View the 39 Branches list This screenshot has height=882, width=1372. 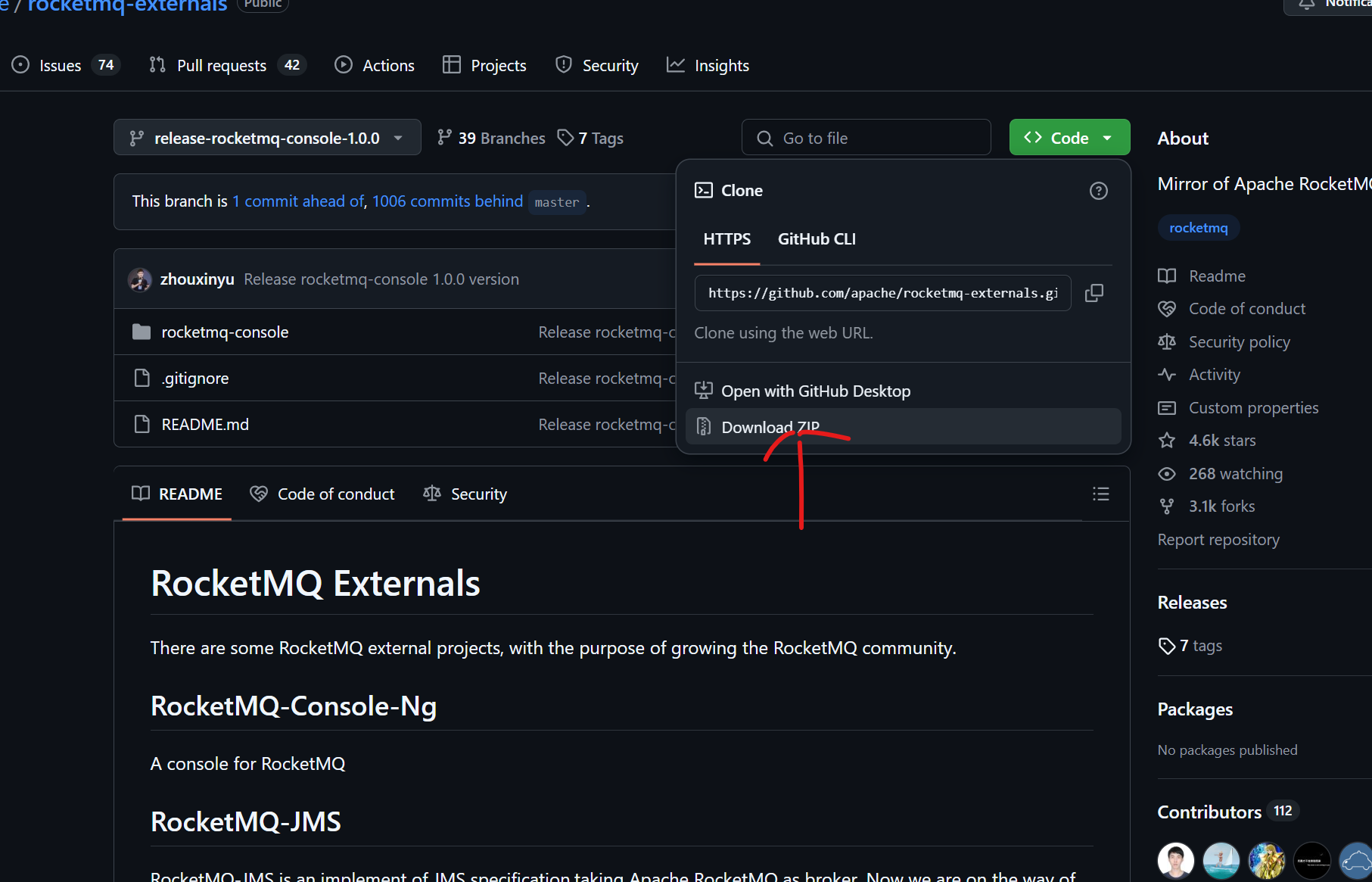pos(491,138)
